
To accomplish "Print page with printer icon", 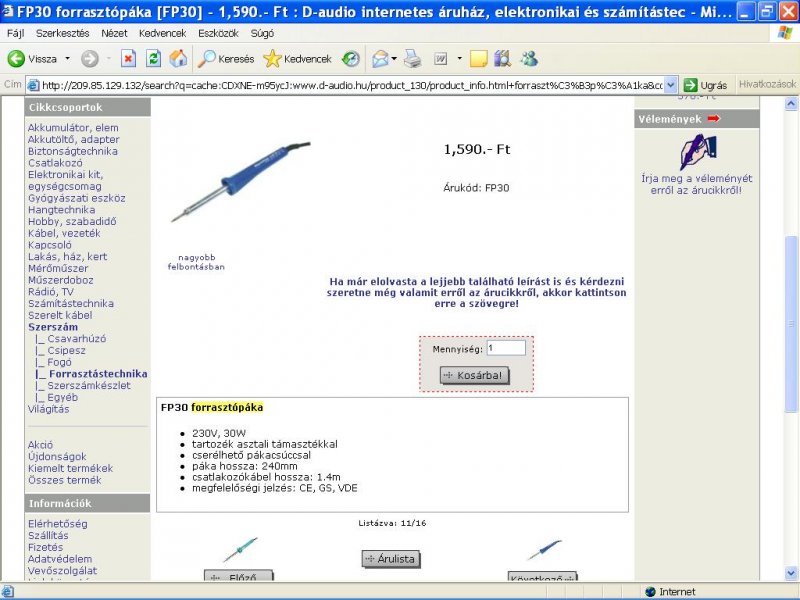I will tap(412, 59).
